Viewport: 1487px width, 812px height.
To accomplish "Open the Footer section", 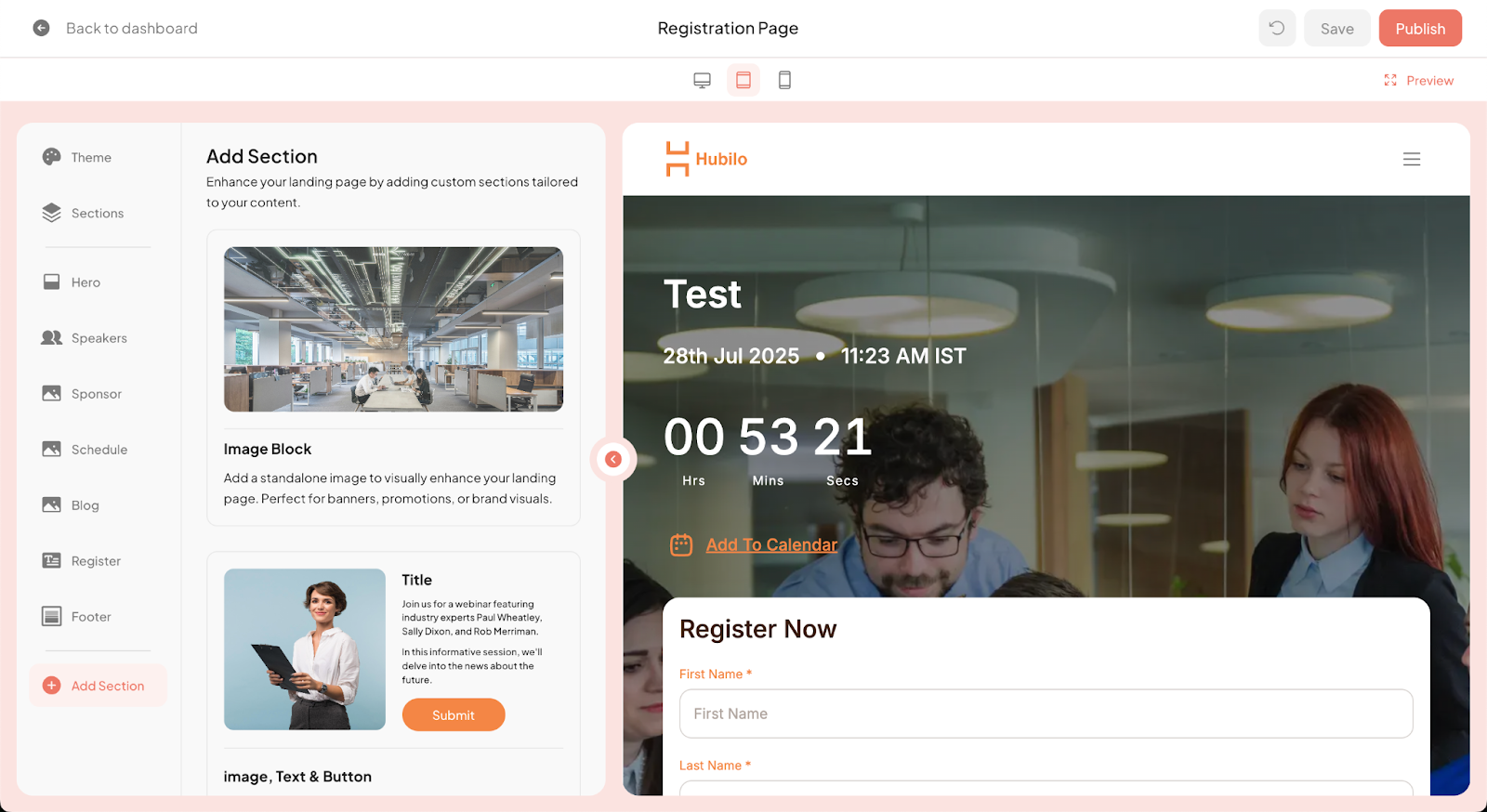I will 90,616.
